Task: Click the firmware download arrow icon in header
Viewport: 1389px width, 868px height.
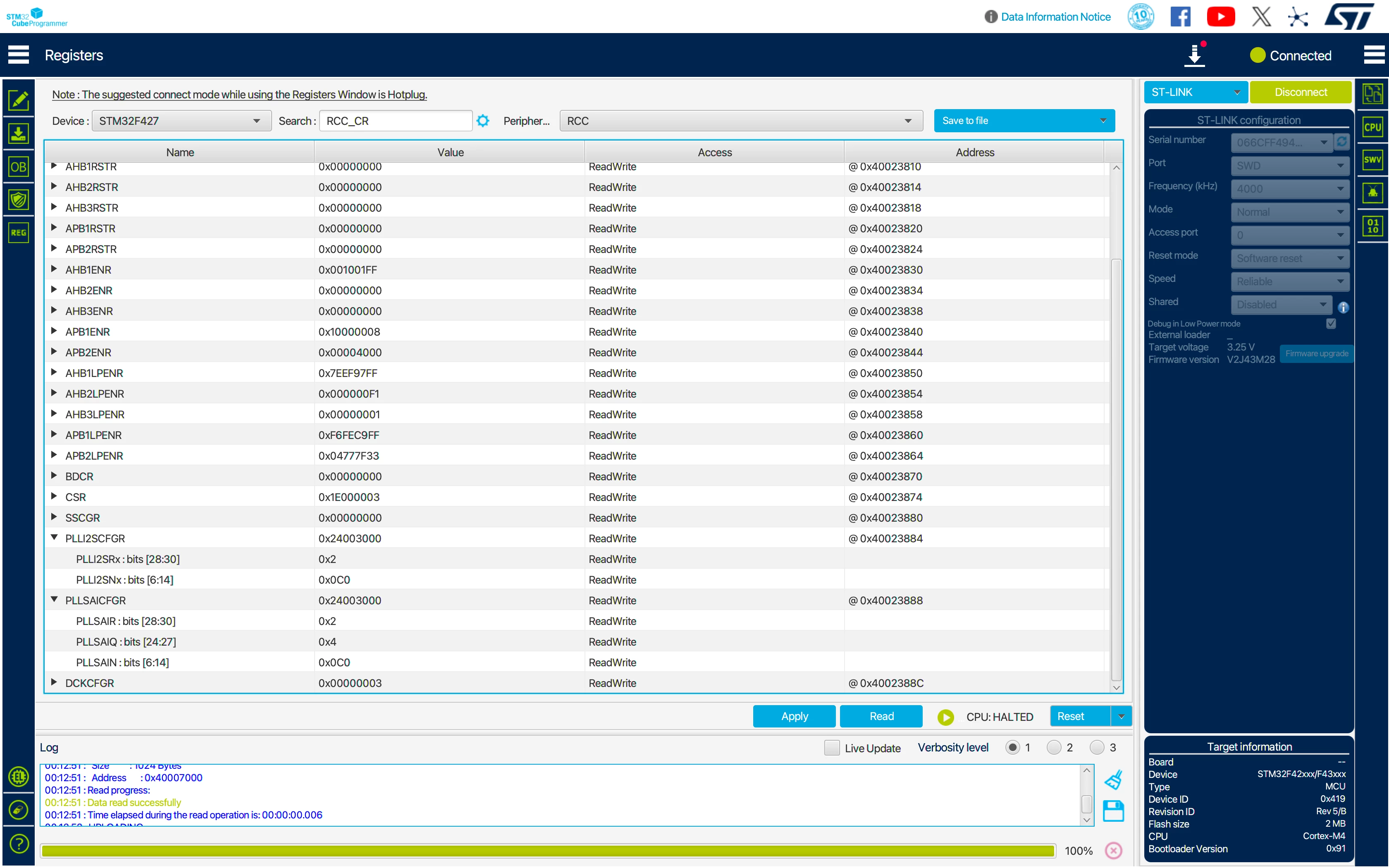Action: click(x=1194, y=55)
